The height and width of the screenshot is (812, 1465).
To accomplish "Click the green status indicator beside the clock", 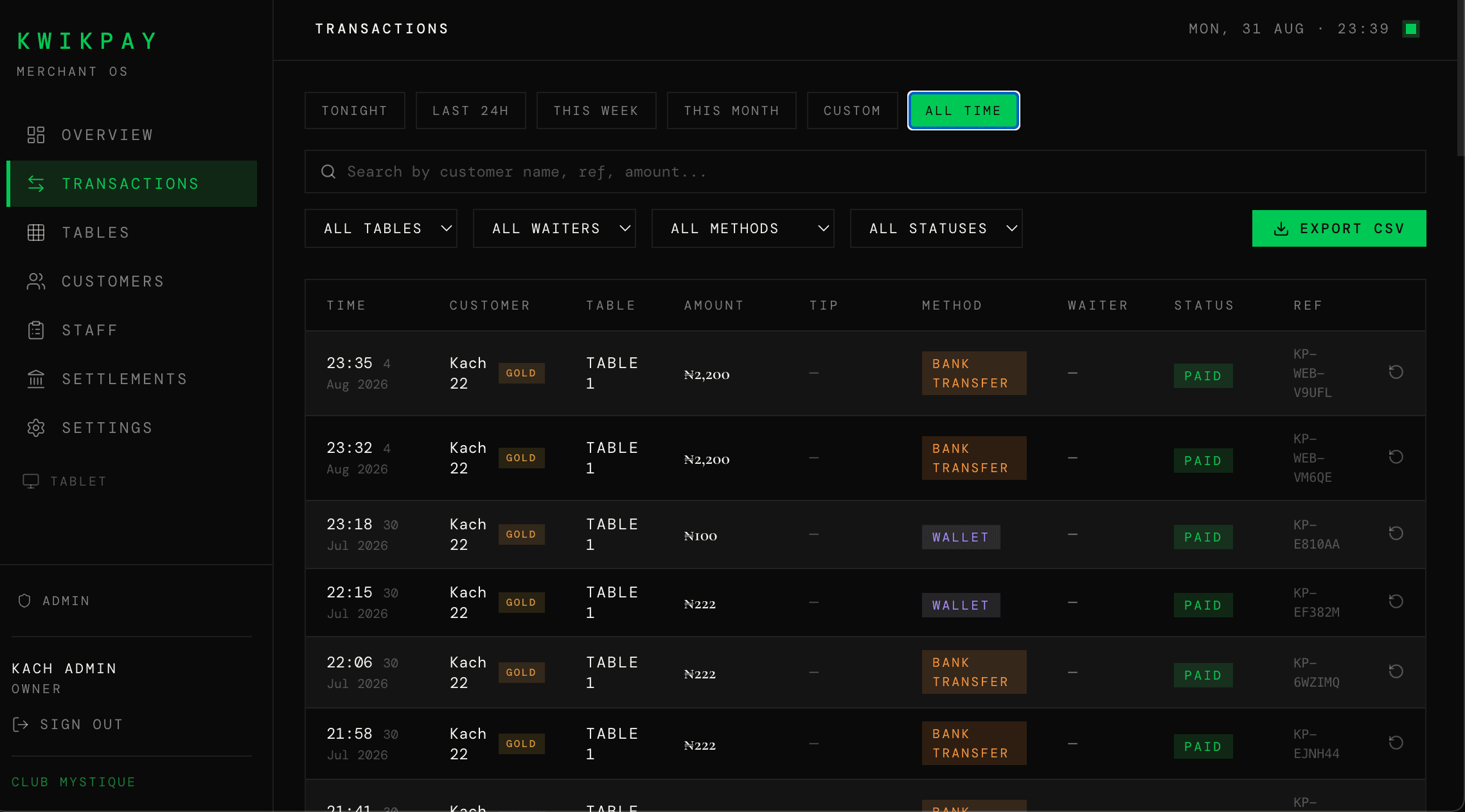I will 1411,29.
